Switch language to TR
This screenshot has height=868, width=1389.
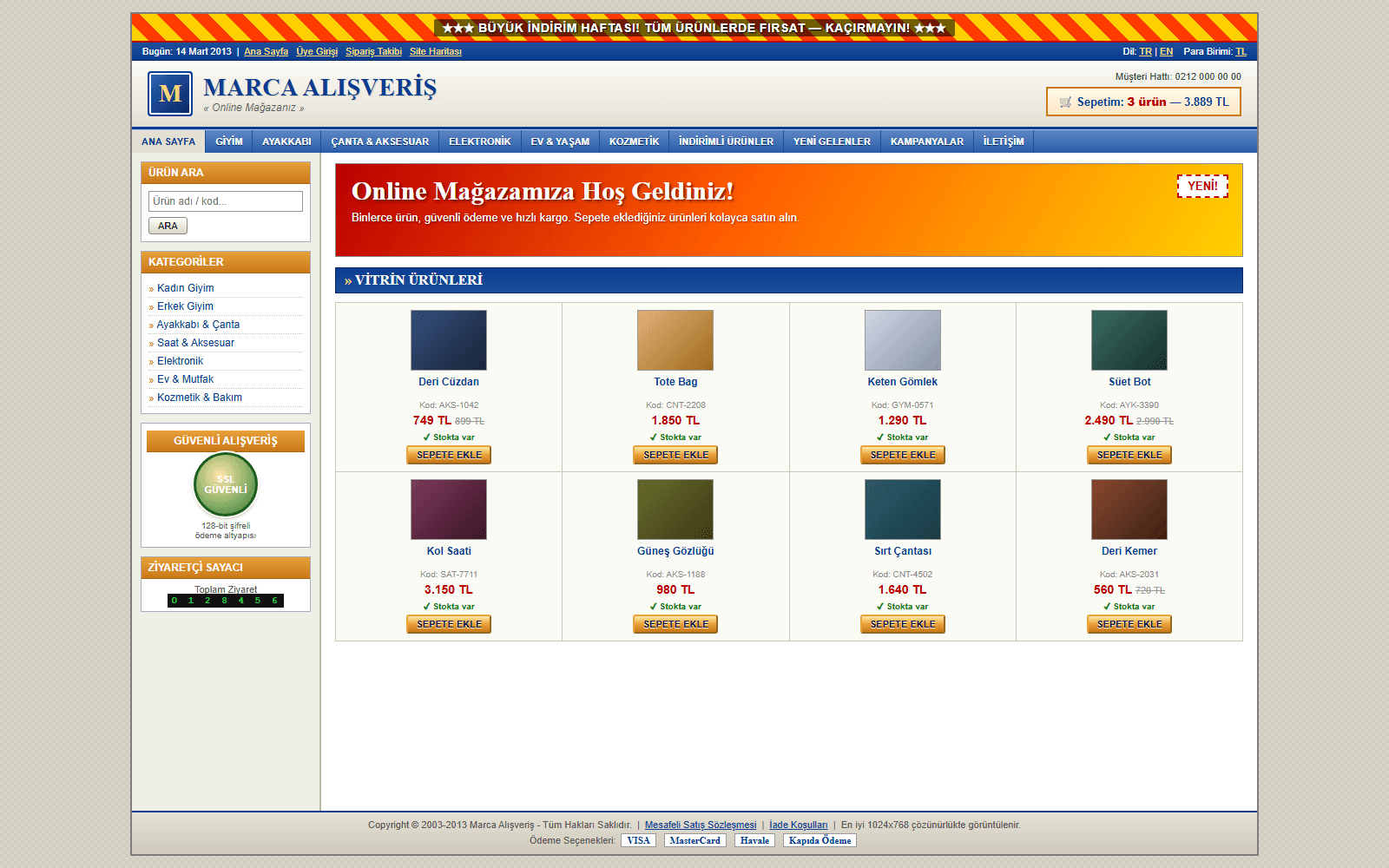coord(1145,51)
